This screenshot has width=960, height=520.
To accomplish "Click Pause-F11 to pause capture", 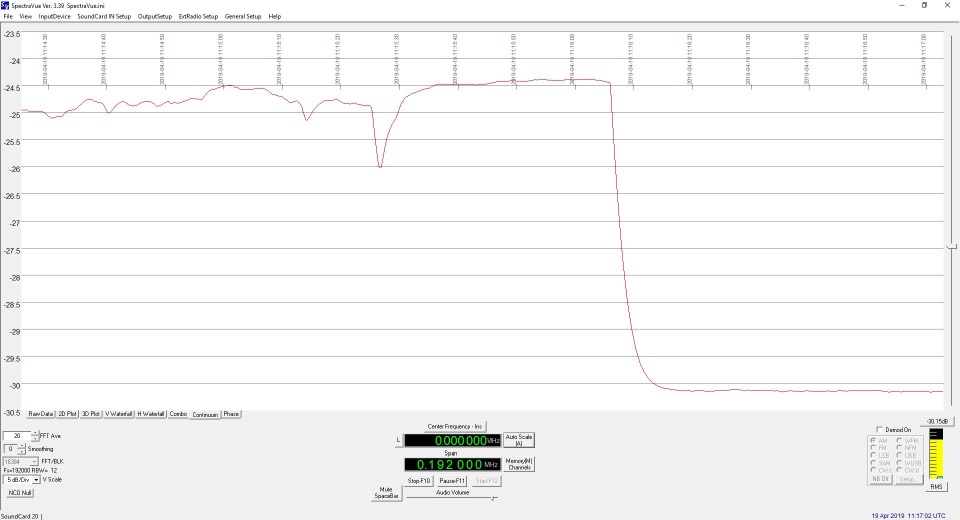I will click(452, 481).
